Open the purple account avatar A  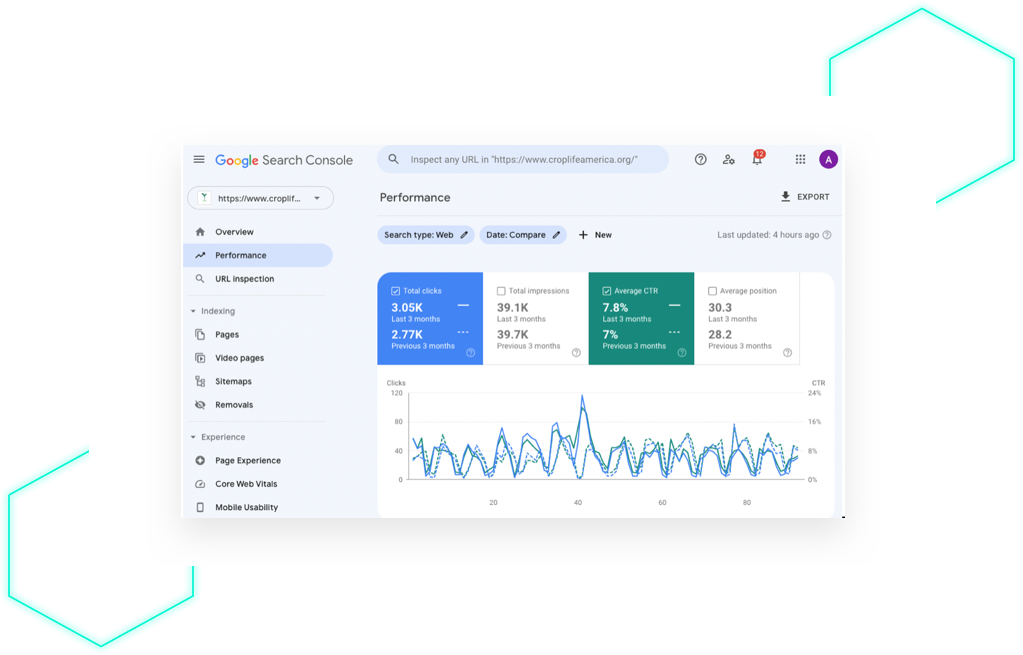828,159
